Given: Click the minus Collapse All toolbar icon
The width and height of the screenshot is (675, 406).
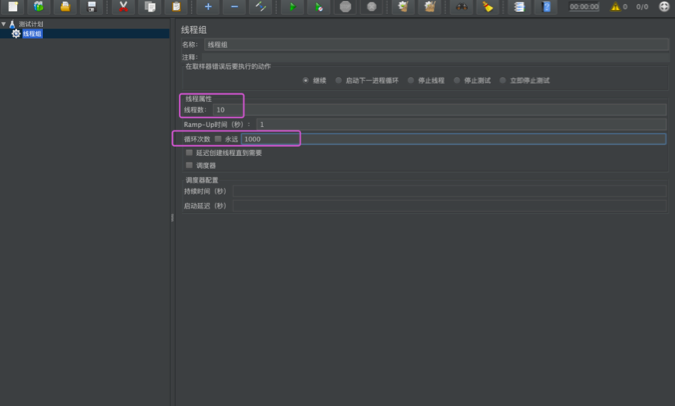Looking at the screenshot, I should (235, 7).
